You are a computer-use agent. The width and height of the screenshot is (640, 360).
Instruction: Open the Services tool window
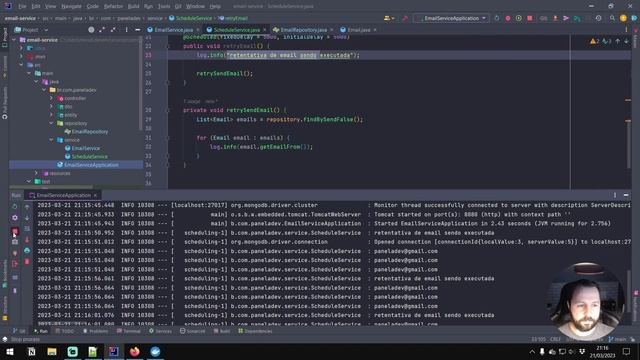160,331
